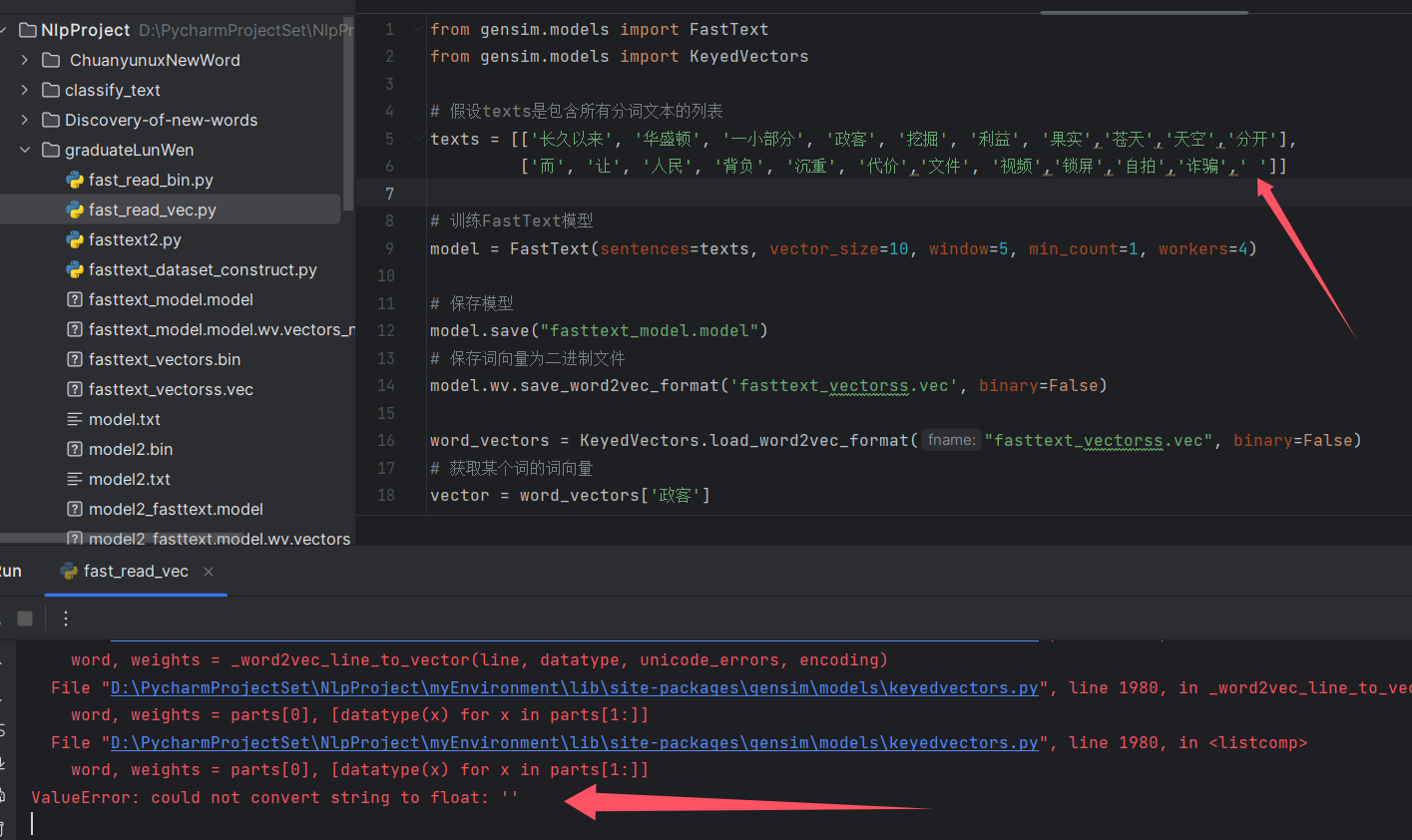Click the folder icon of ChuanyunuxNewWord
The width and height of the screenshot is (1412, 840).
[51, 61]
